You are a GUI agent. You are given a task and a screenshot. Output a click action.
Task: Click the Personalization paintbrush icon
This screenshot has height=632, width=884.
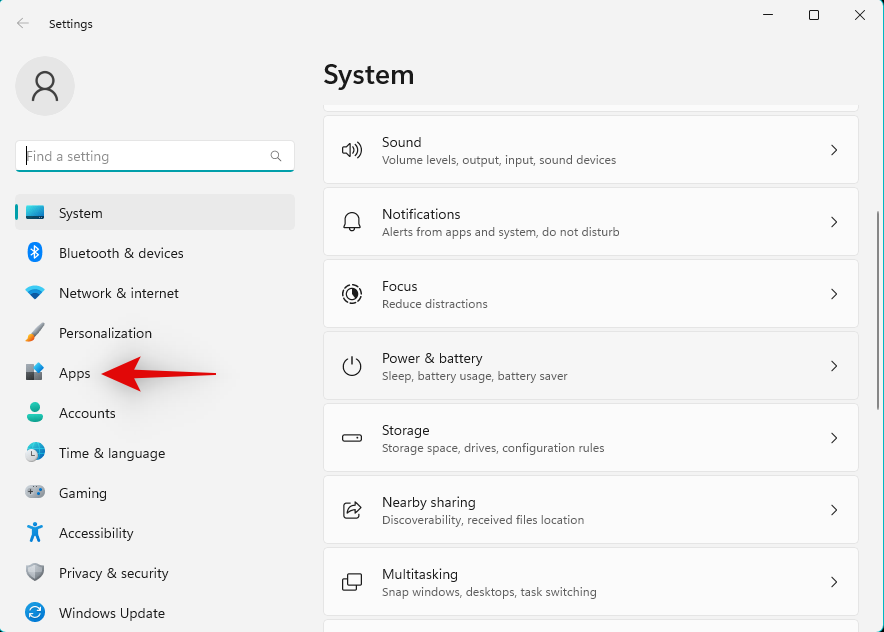(x=35, y=333)
